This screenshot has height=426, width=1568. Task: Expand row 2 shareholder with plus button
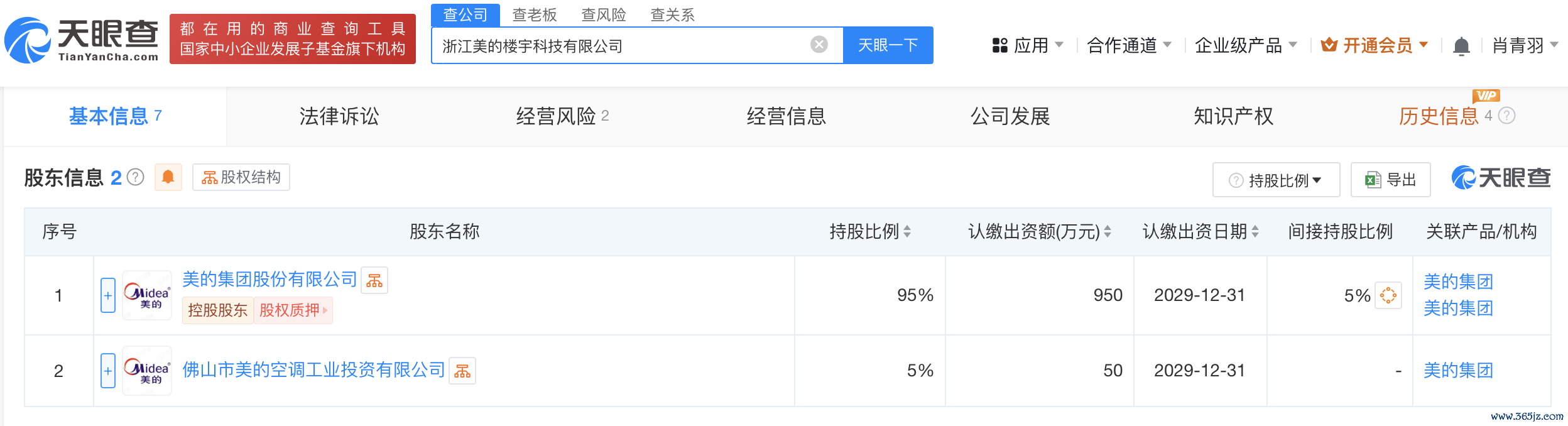108,371
